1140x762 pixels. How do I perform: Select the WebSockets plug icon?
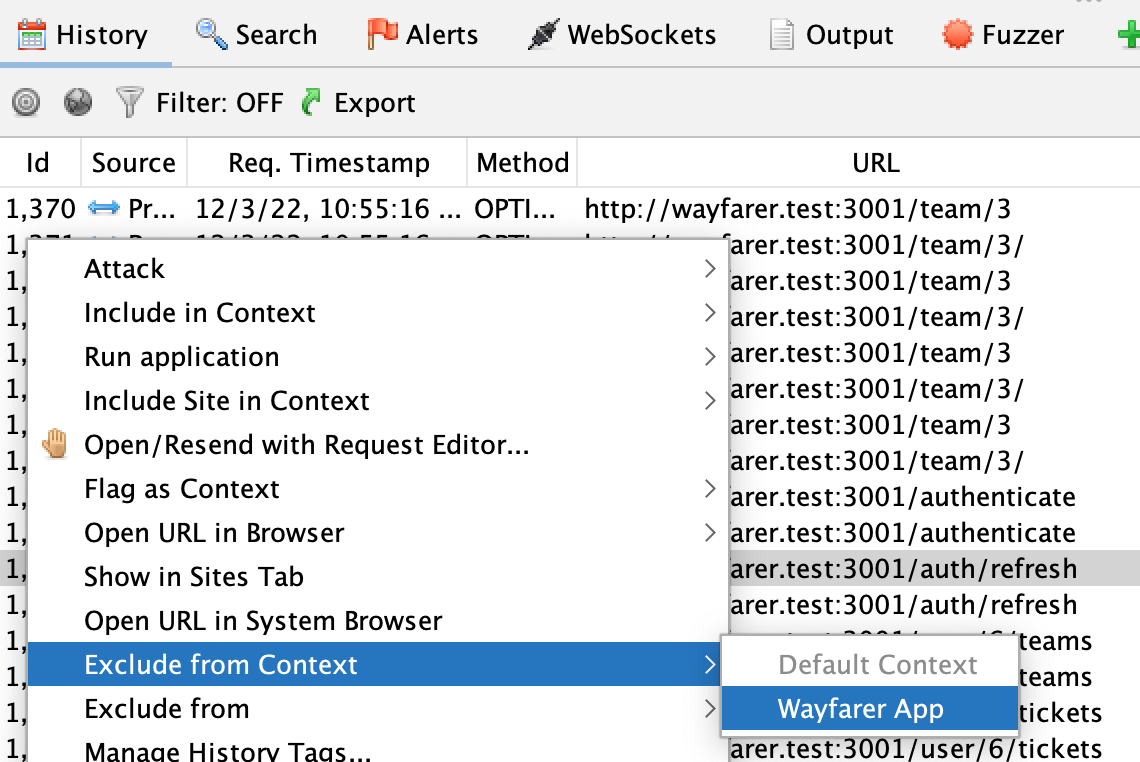pyautogui.click(x=543, y=34)
